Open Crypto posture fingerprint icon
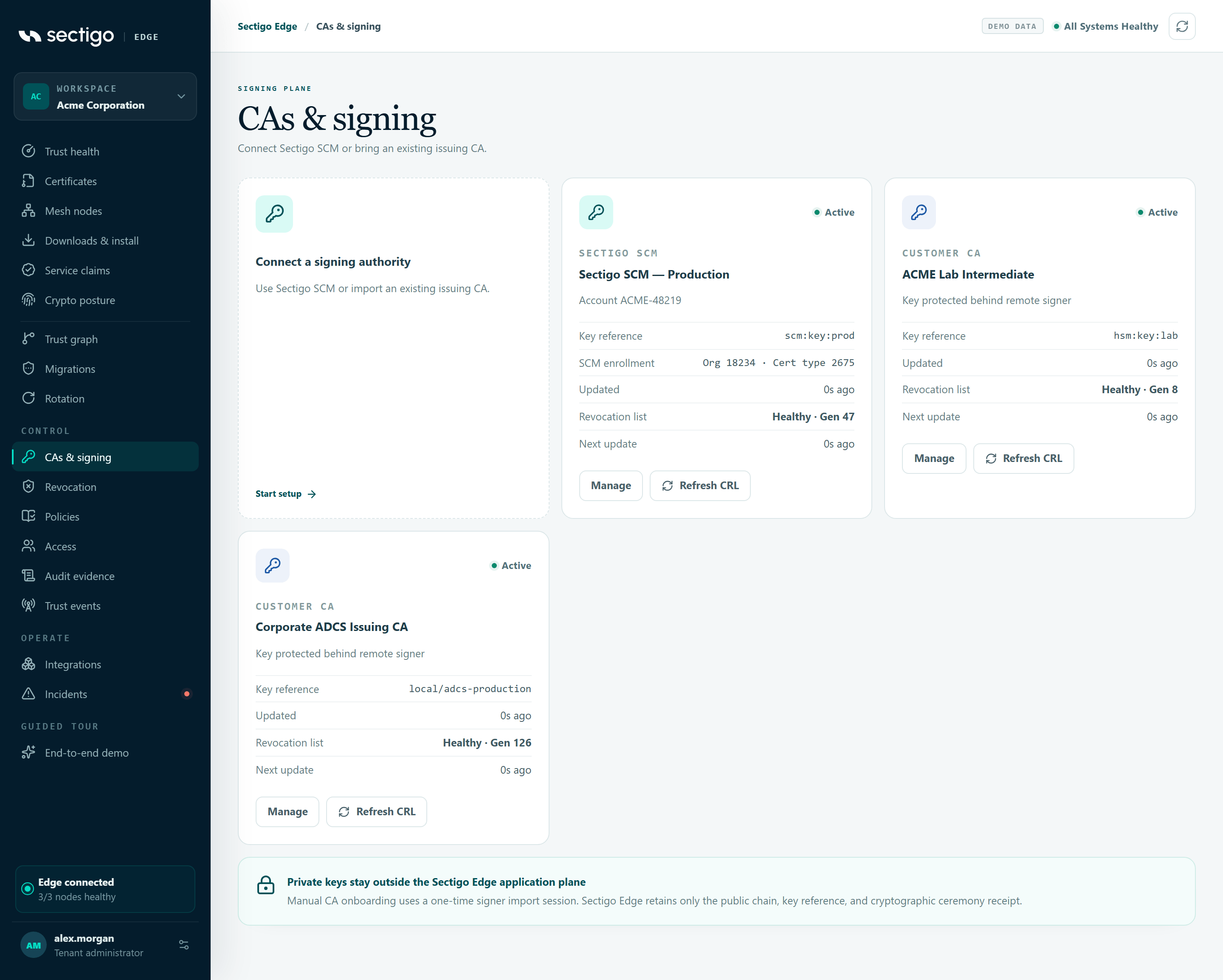 (28, 299)
